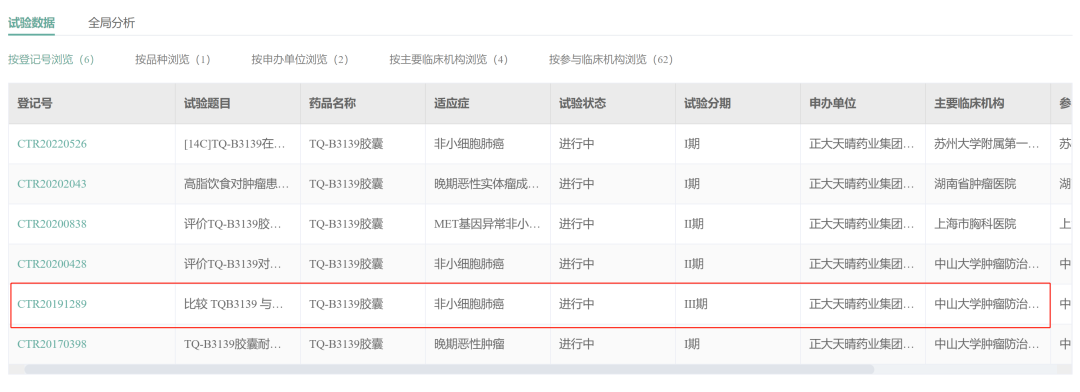The width and height of the screenshot is (1080, 392).
Task: Open registration link CTR20202043
Action: [52, 184]
